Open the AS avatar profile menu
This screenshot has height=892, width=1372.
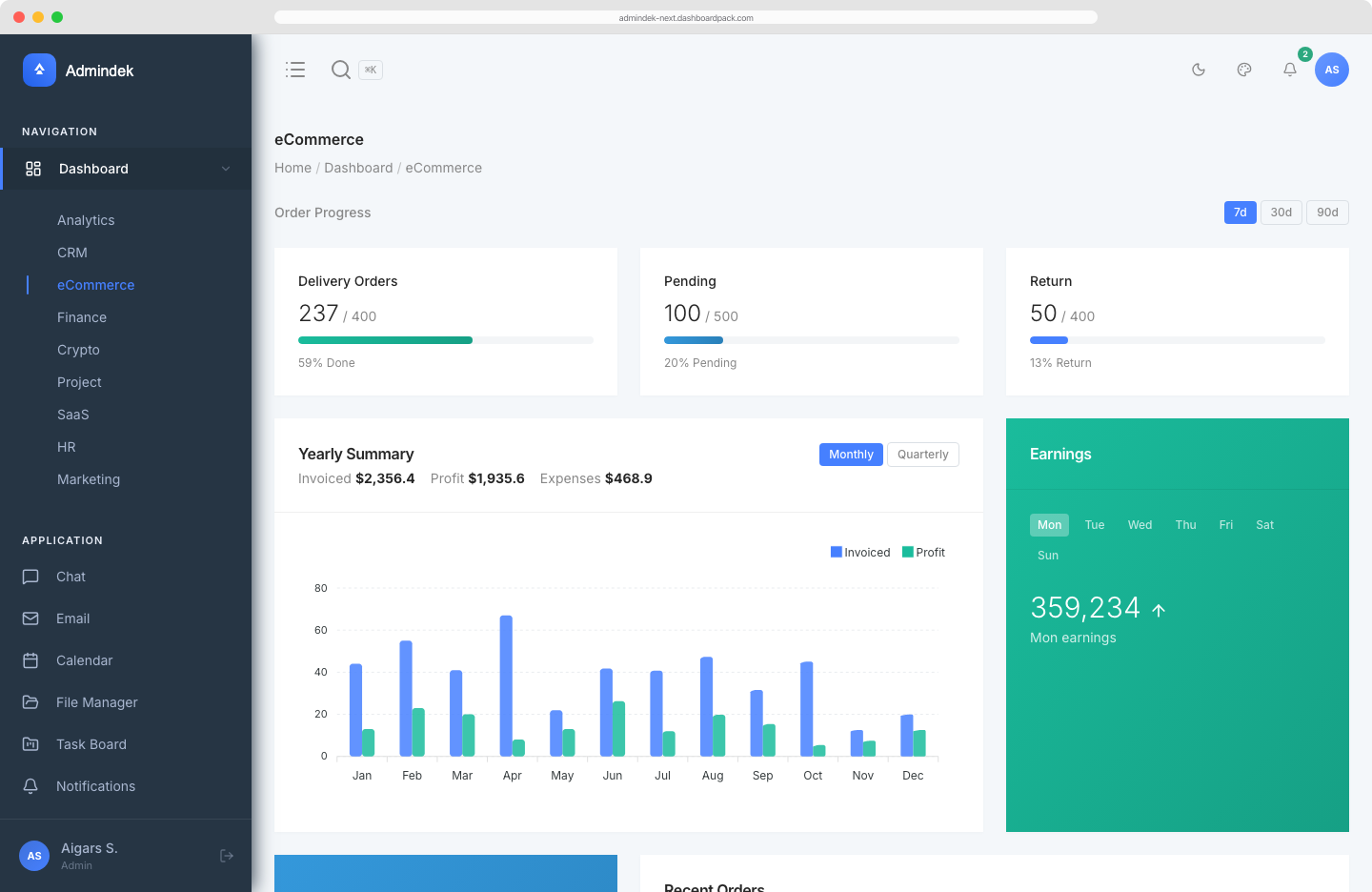1331,70
